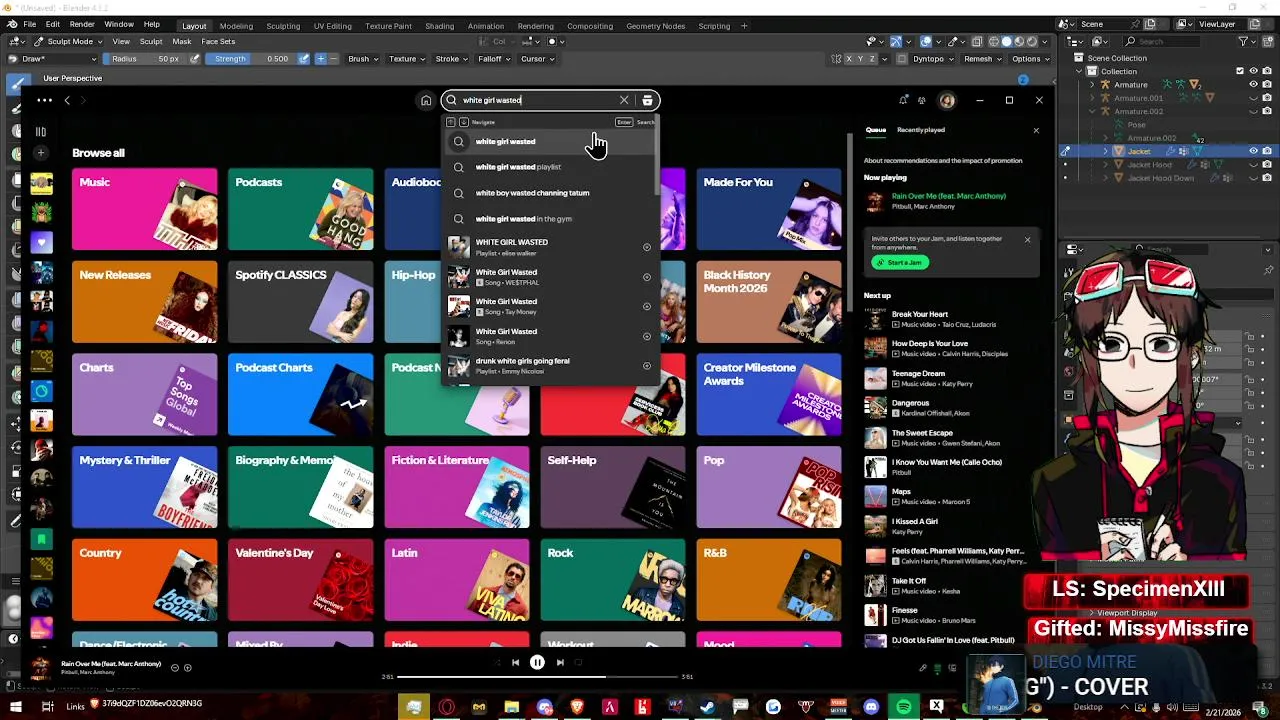Viewport: 1280px width, 720px height.
Task: Open Blender Window menu
Action: click(119, 24)
